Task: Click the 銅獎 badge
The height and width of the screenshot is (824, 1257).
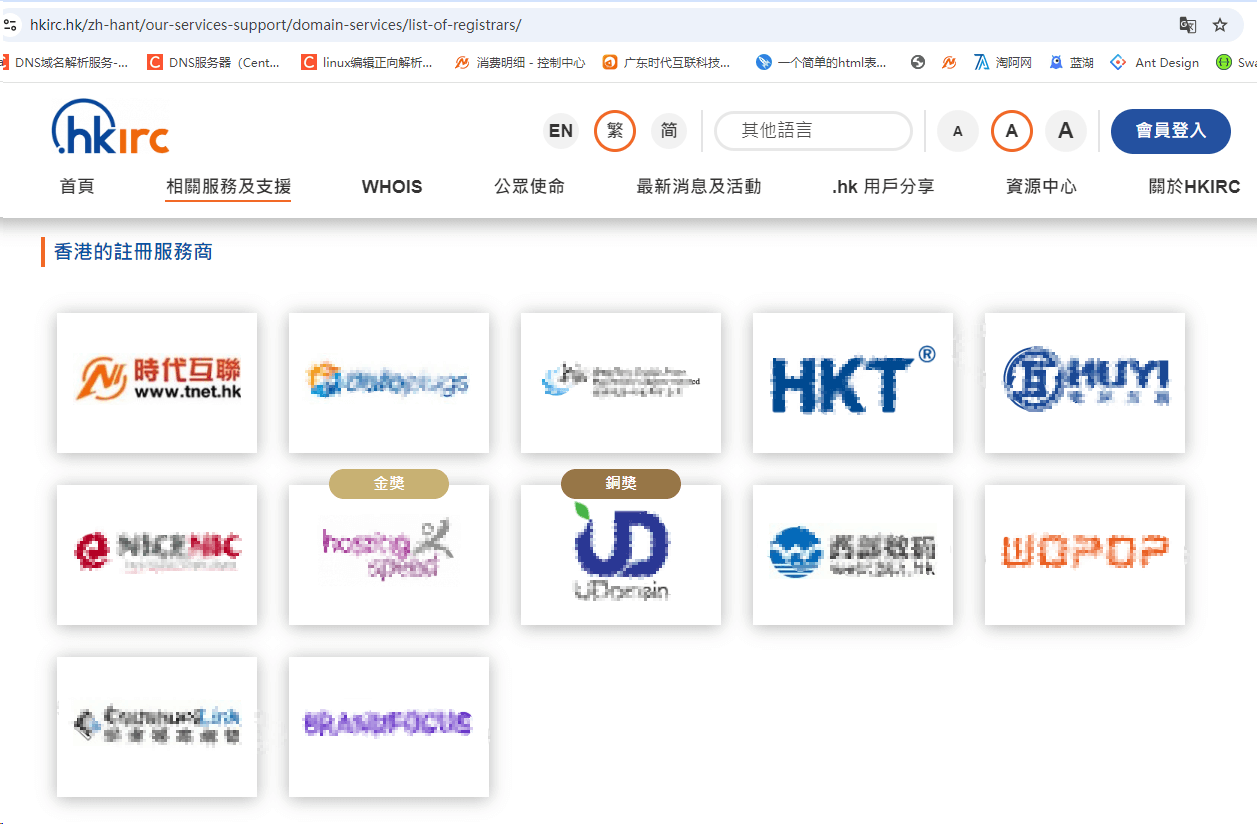Action: coord(621,483)
